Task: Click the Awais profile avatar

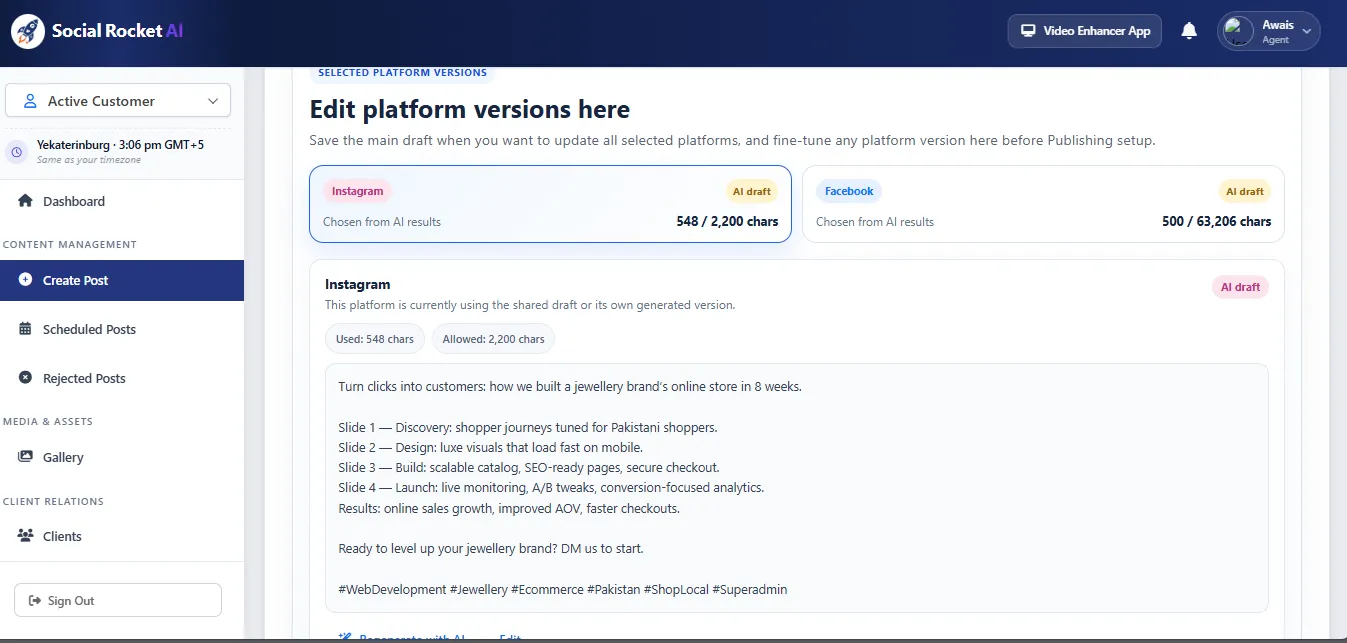Action: pyautogui.click(x=1239, y=31)
